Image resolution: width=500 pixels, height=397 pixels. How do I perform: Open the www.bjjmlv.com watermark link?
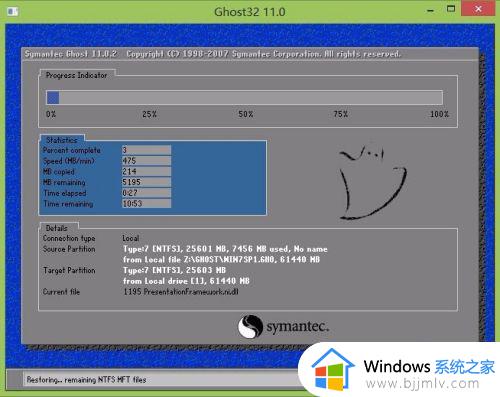pyautogui.click(x=422, y=384)
